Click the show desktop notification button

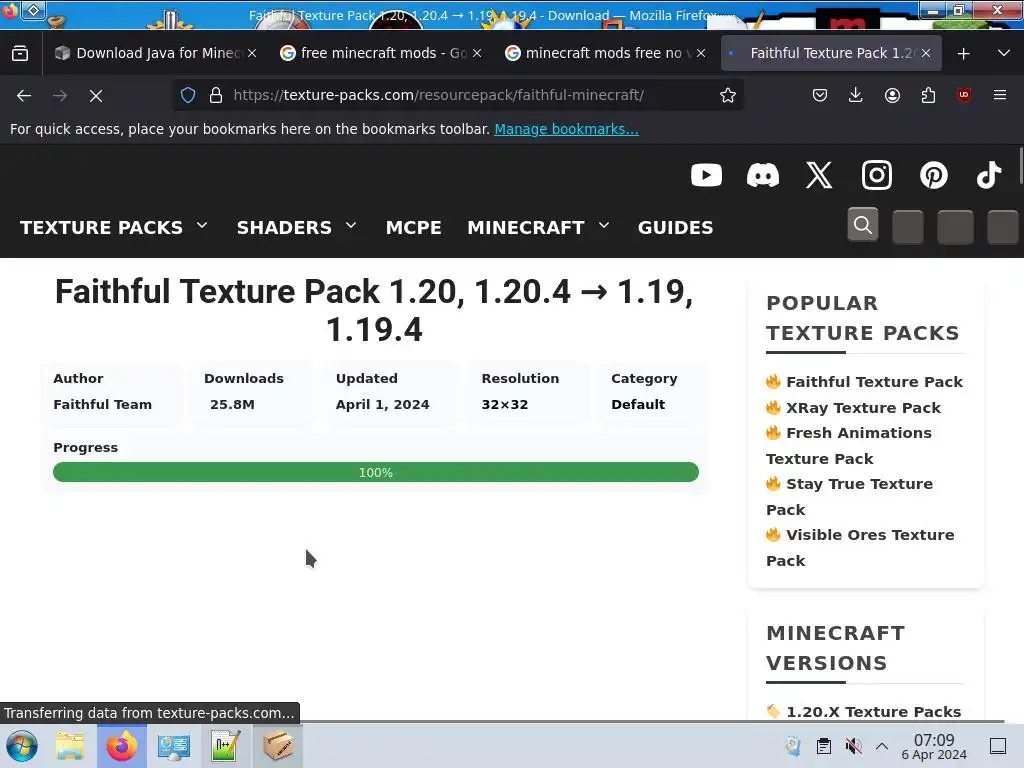[x=998, y=746]
